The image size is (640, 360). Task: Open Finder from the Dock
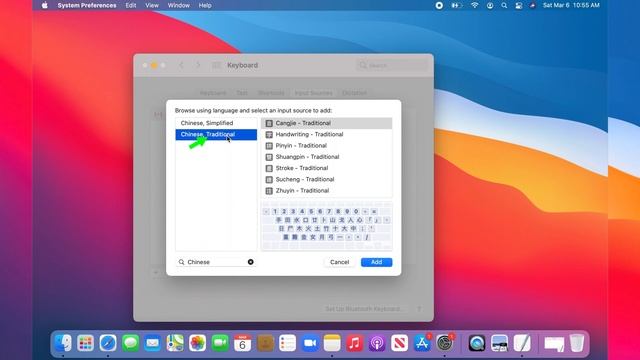click(x=63, y=343)
